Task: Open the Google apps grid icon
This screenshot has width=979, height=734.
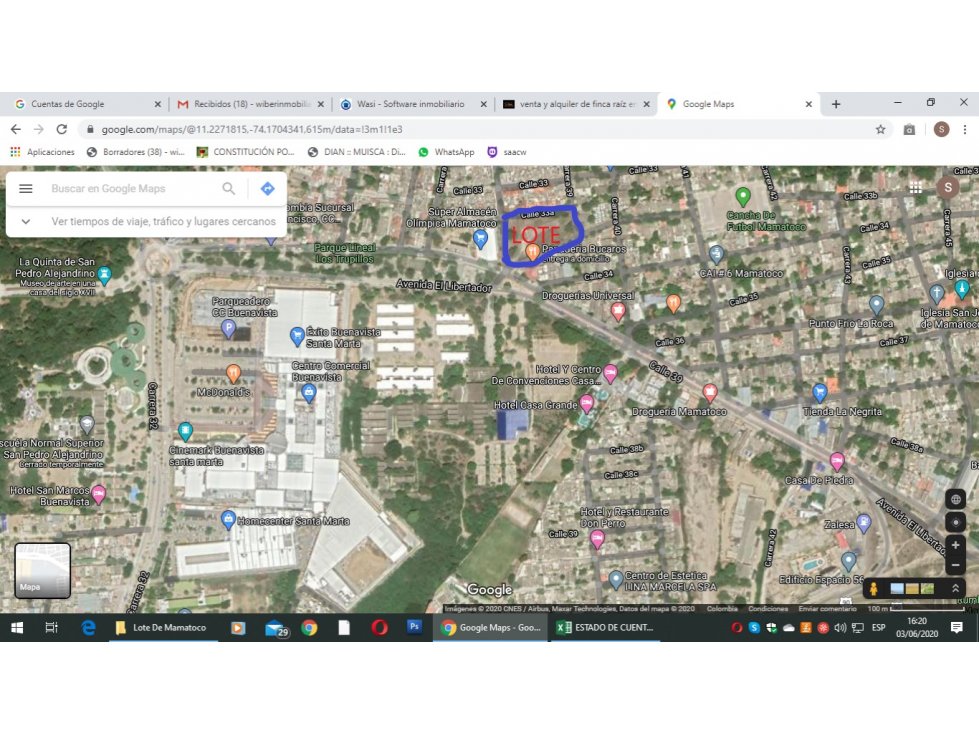Action: coord(915,188)
